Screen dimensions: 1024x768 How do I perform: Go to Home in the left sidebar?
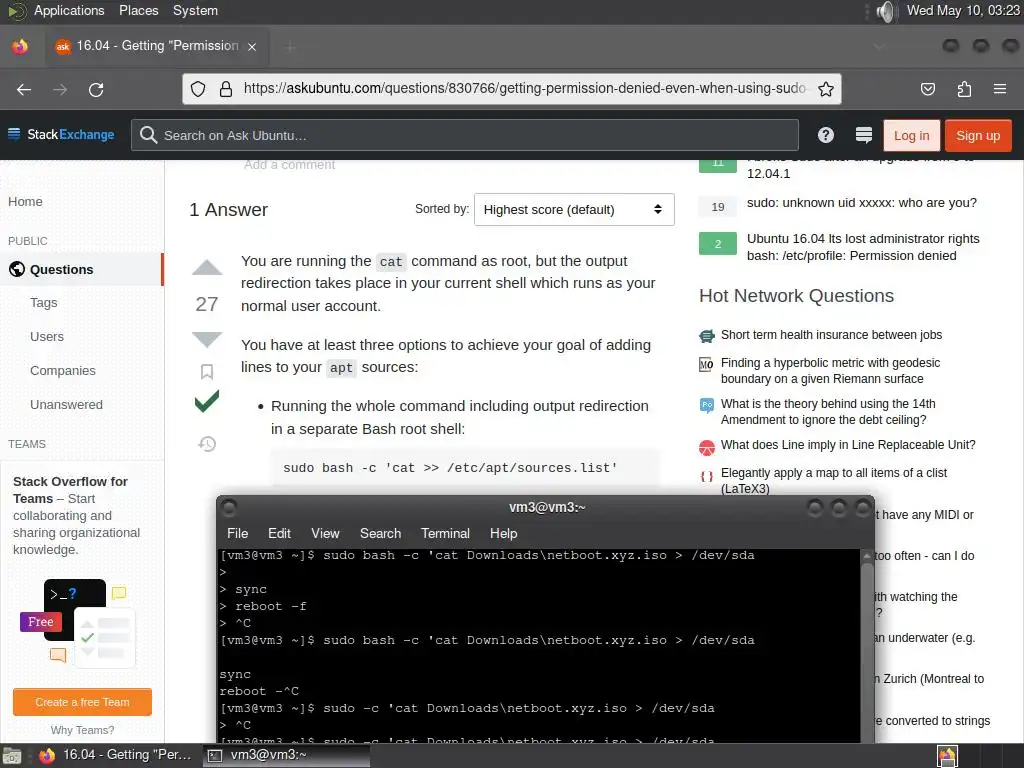(x=25, y=202)
